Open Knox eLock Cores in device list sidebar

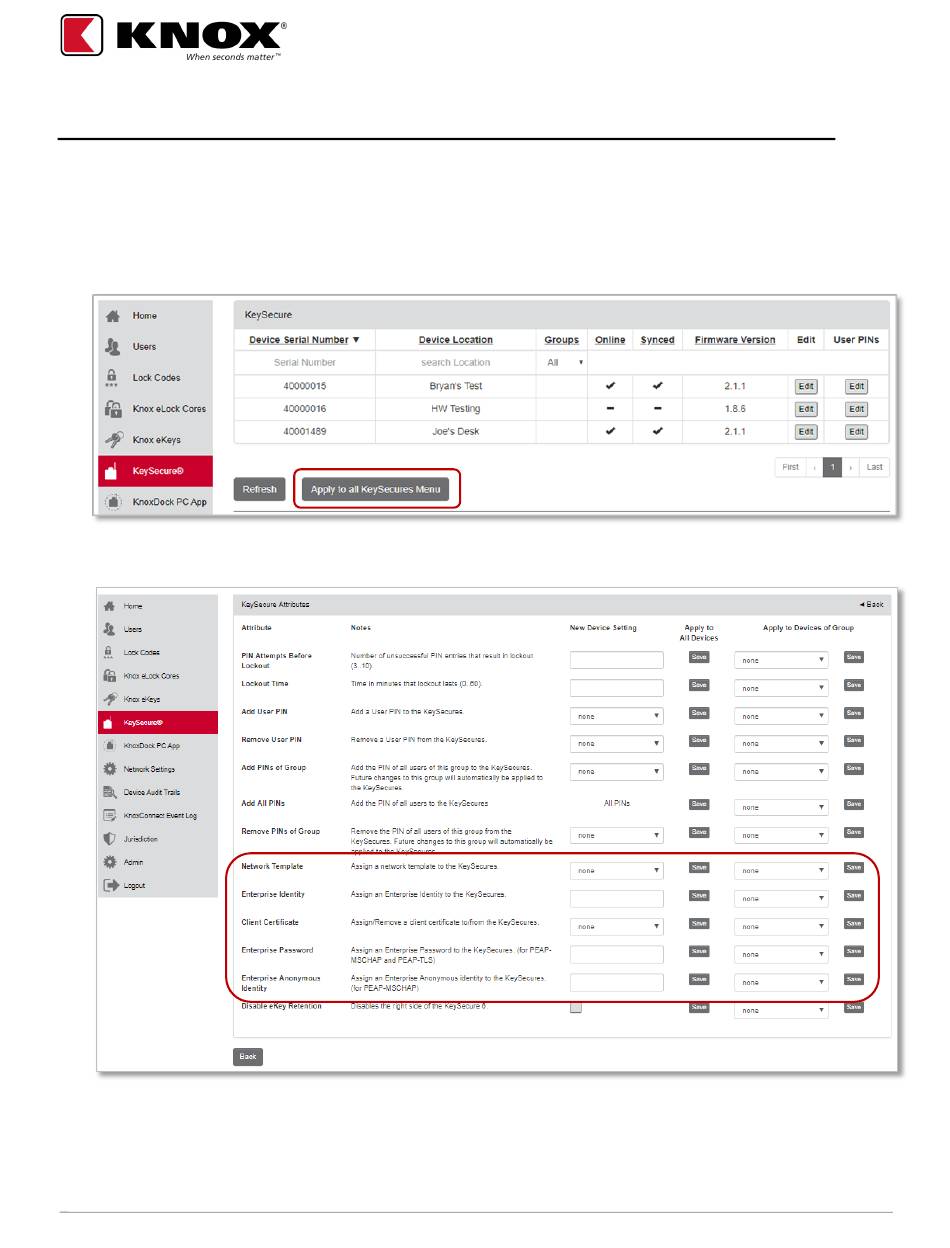155,409
